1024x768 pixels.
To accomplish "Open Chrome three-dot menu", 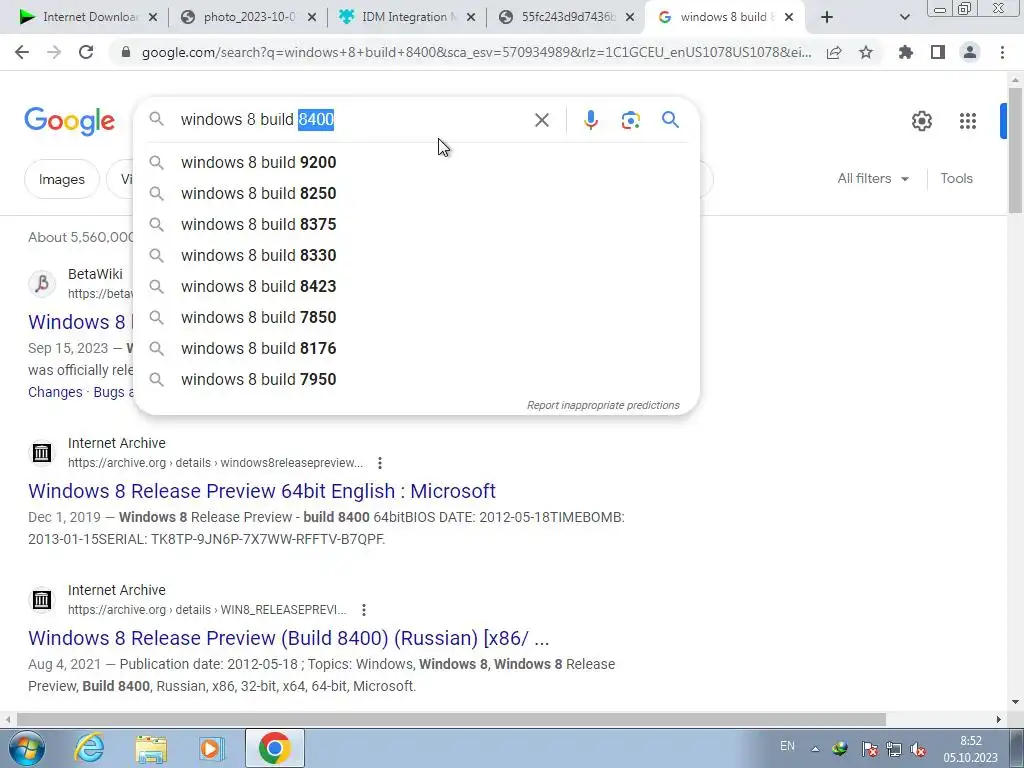I will tap(1002, 52).
